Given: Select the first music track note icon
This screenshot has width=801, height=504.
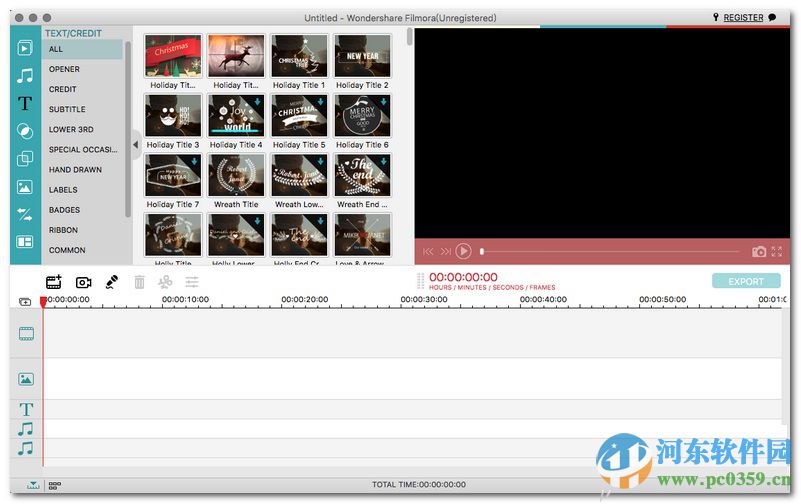Looking at the screenshot, I should (x=26, y=429).
